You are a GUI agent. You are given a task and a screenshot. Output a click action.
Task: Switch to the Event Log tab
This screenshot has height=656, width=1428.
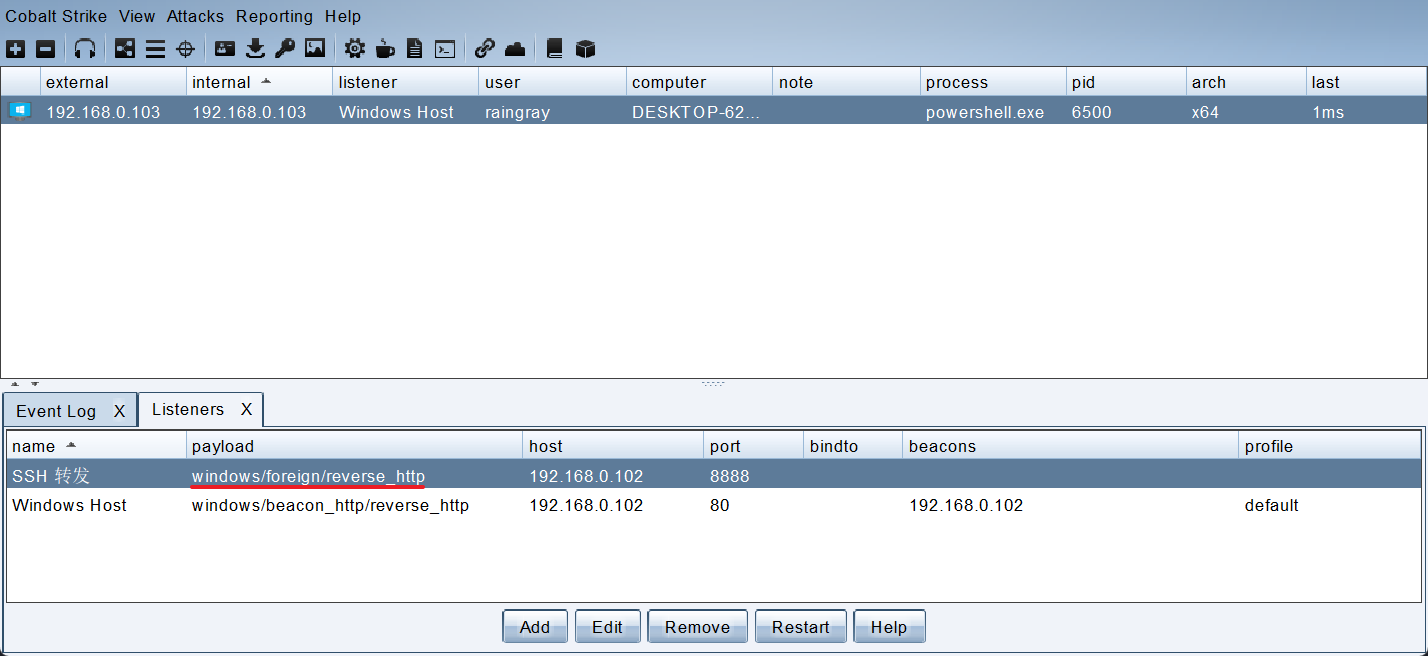tap(56, 411)
